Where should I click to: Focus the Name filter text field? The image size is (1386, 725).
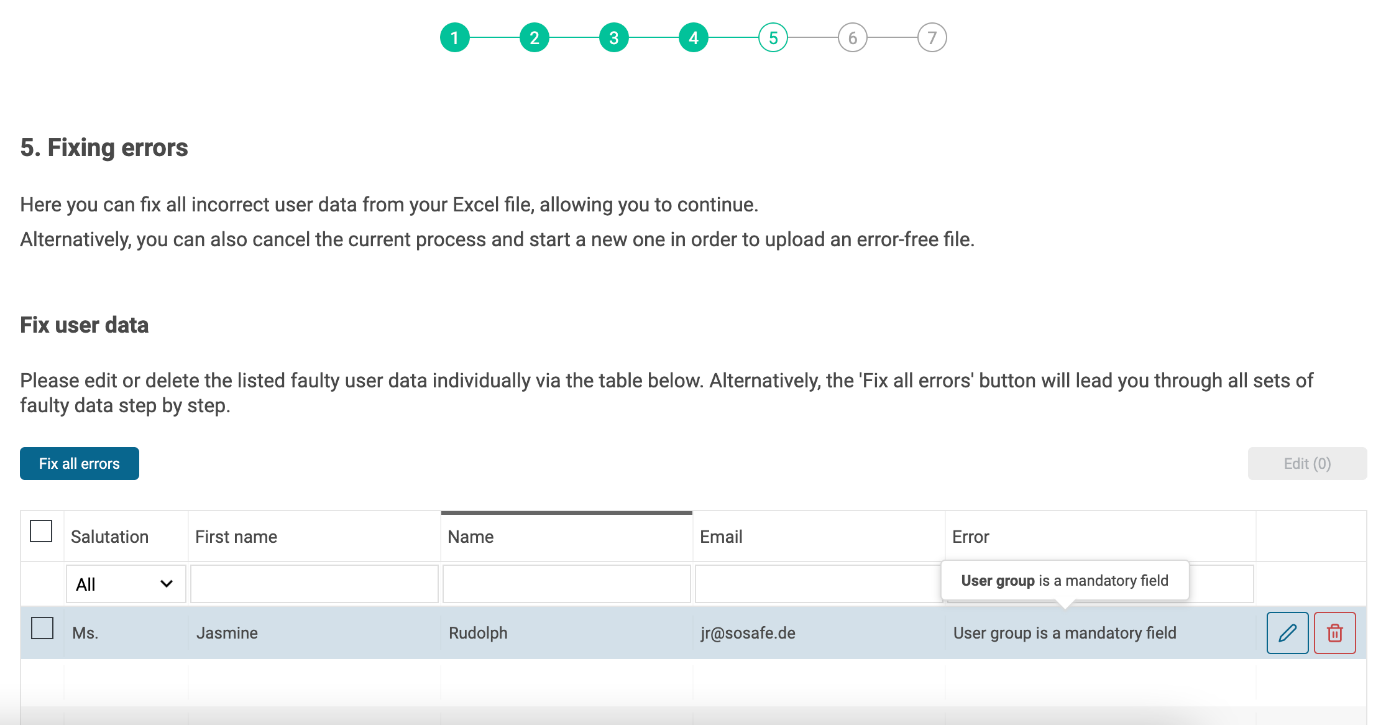[566, 584]
